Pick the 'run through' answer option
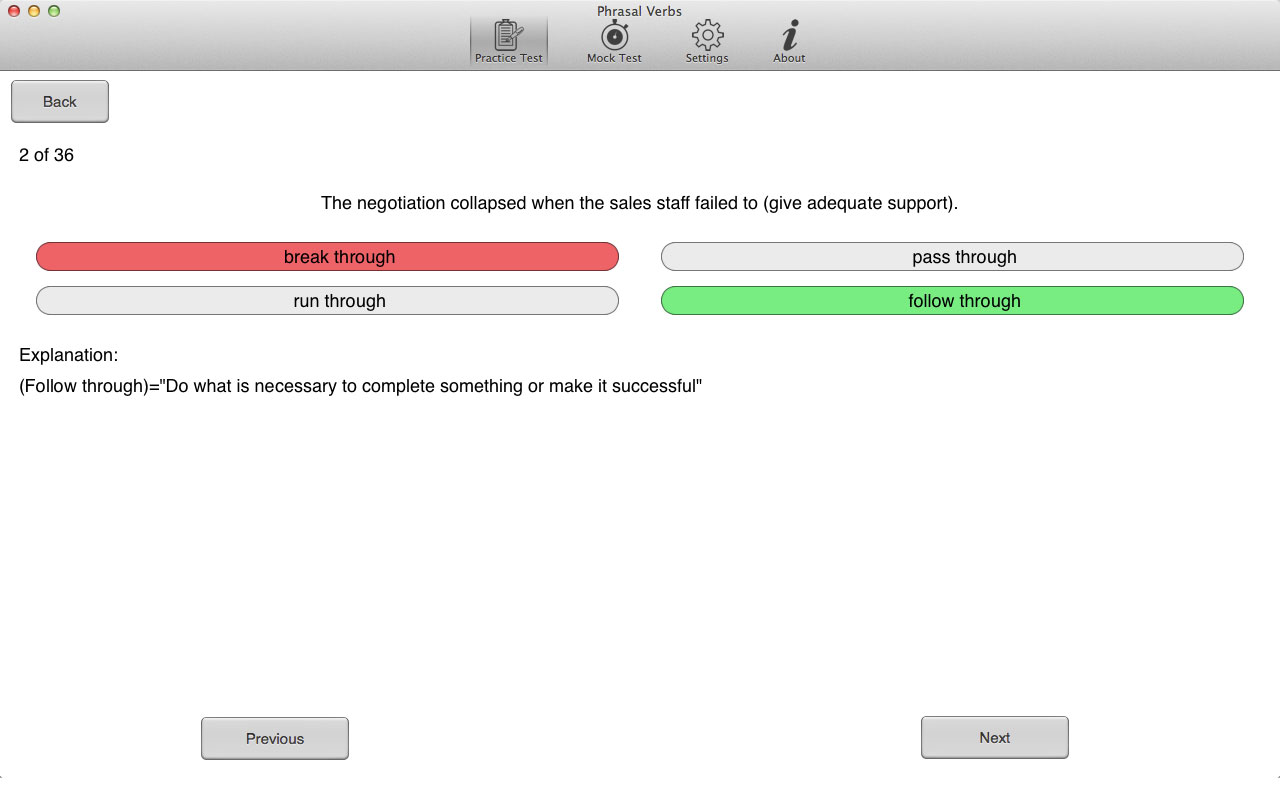Screen dimensions: 1280x800 click(327, 301)
